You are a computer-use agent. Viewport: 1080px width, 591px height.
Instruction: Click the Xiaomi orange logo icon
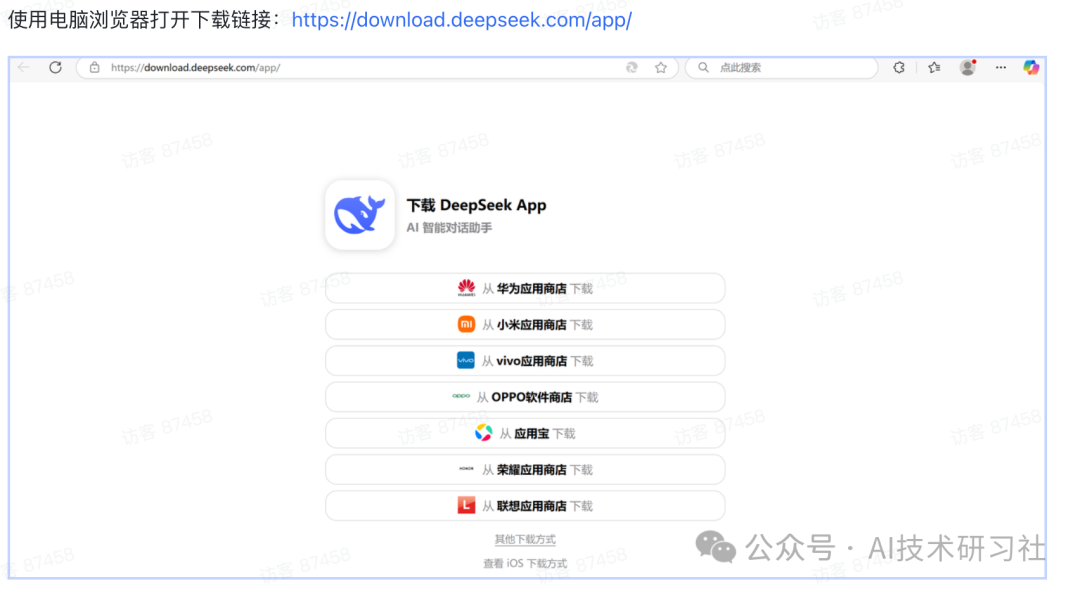(466, 324)
